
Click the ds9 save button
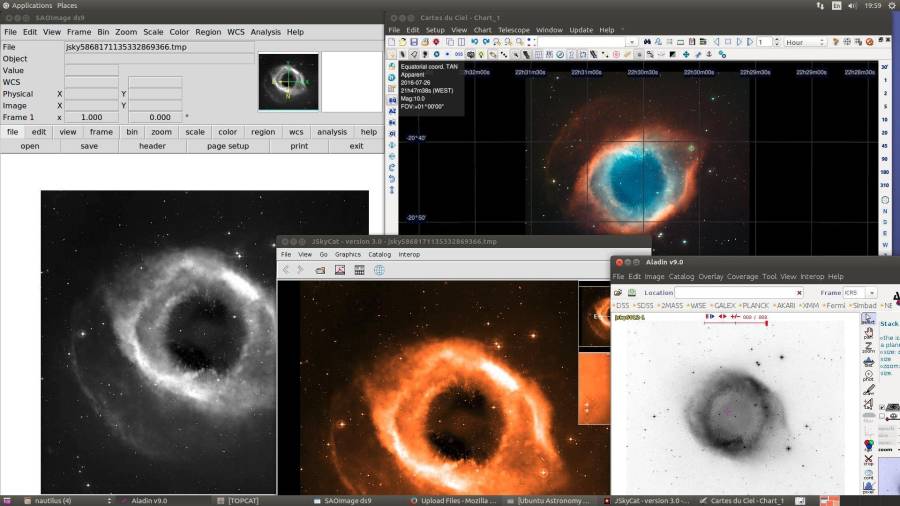coord(89,146)
